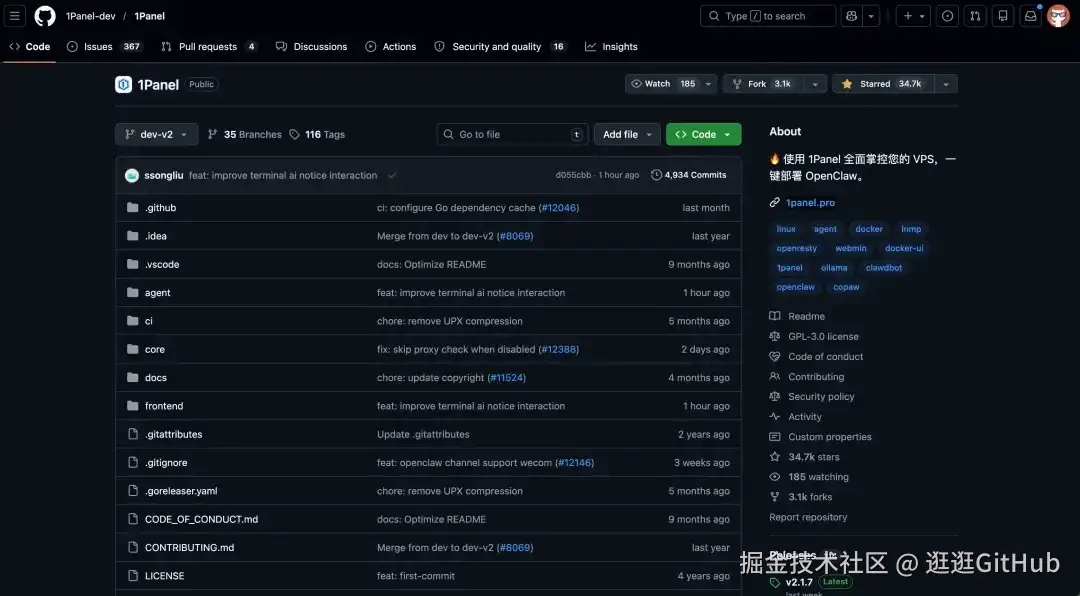Click the ollama topic tag
This screenshot has height=596, width=1080.
tap(834, 267)
